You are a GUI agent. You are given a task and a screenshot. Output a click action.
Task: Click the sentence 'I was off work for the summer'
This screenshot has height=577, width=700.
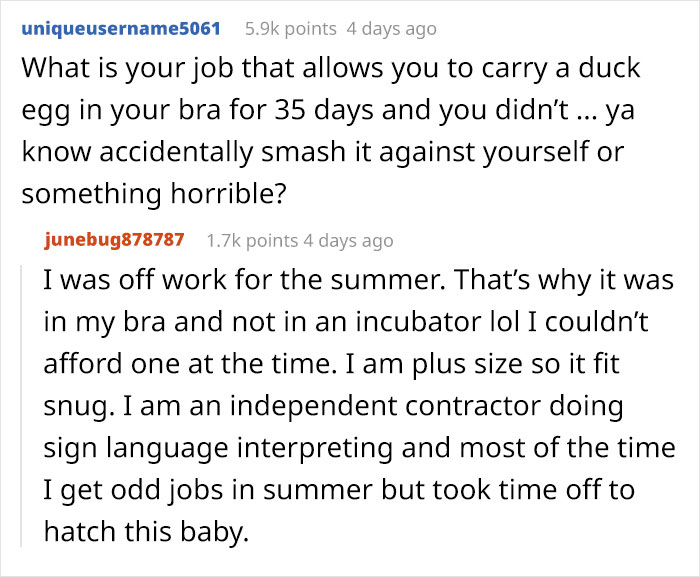pyautogui.click(x=244, y=280)
